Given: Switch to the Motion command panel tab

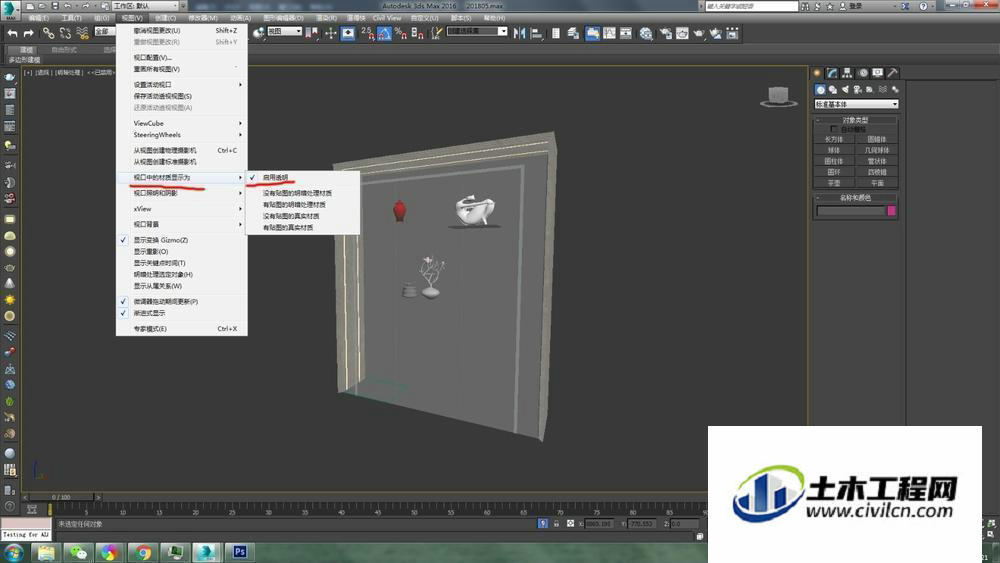Looking at the screenshot, I should coord(863,73).
